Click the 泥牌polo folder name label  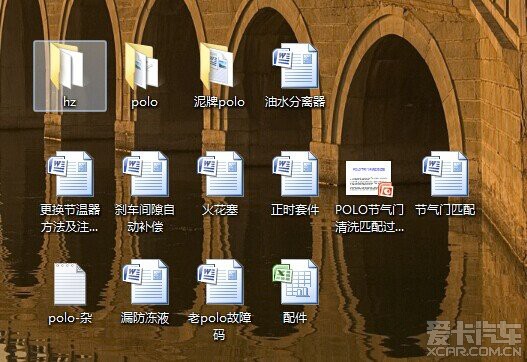[x=219, y=102]
